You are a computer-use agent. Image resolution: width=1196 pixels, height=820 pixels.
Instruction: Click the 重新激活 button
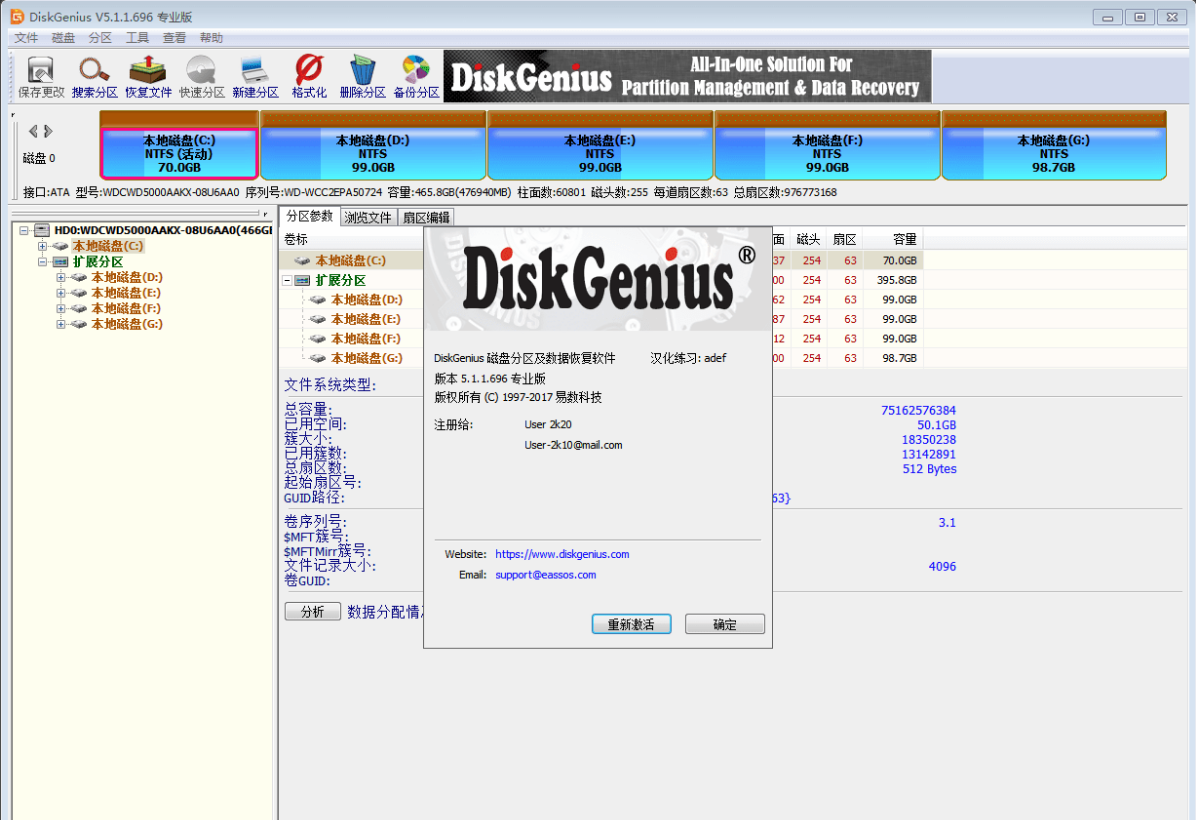630,625
